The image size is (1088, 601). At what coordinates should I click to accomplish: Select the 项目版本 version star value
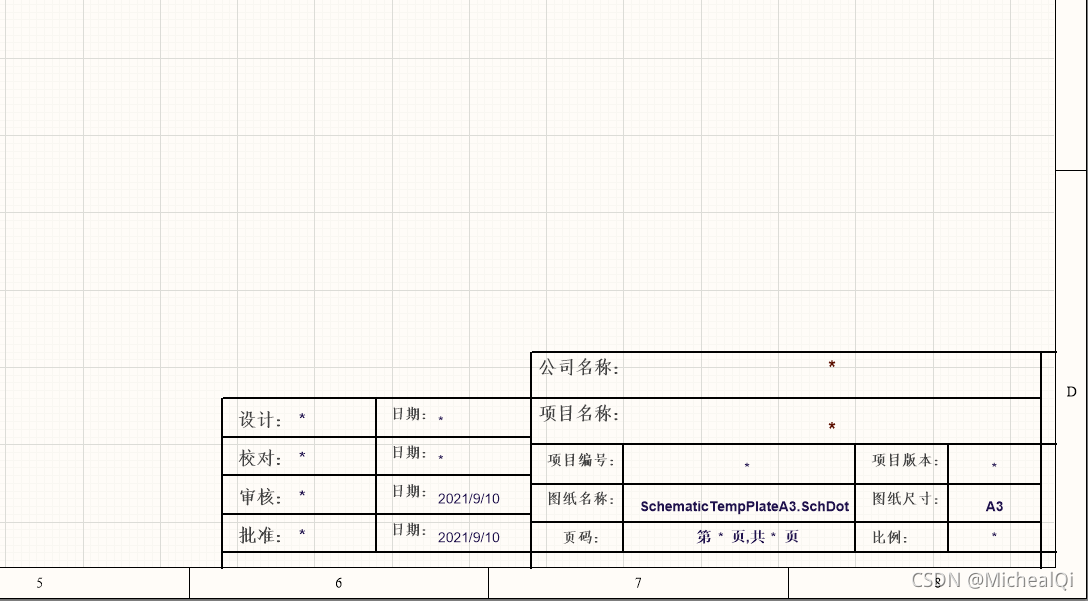coord(993,466)
